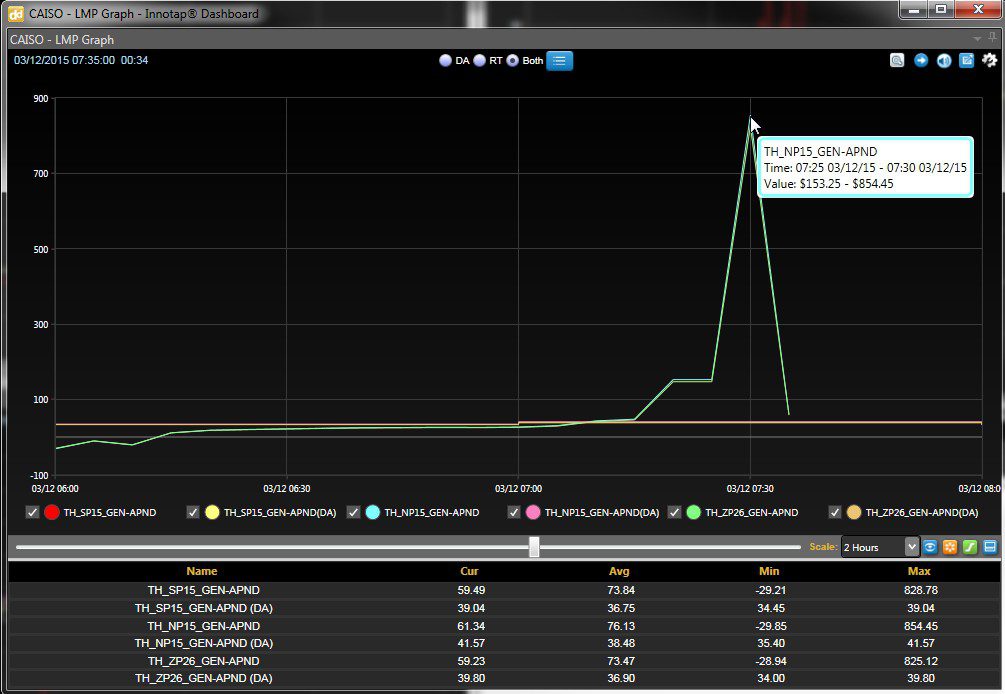Screen dimensions: 1005x694
Task: Click the green curve line icon
Action: 970,547
